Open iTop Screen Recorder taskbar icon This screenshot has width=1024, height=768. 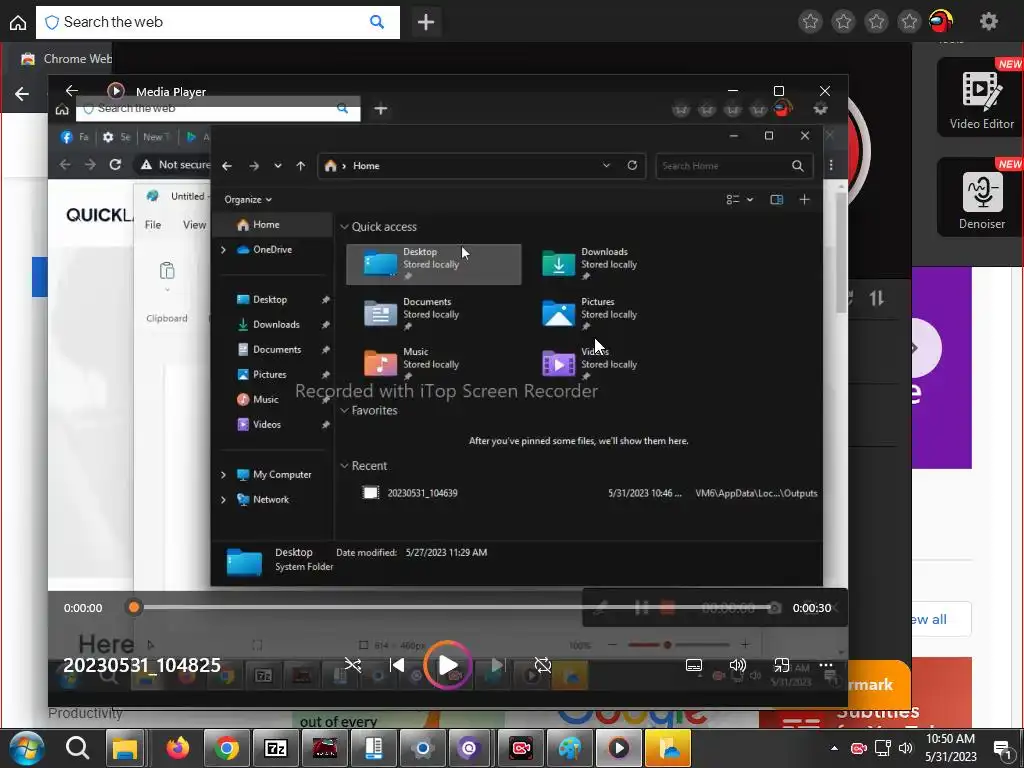coord(520,748)
